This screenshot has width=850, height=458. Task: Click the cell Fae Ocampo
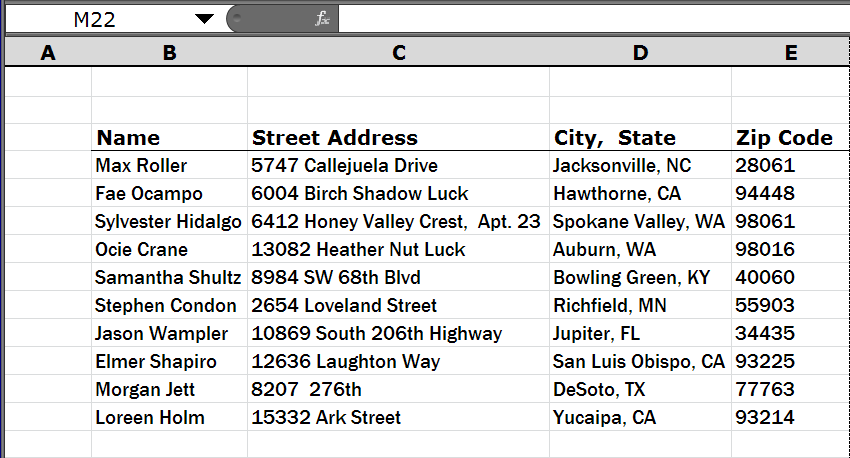click(170, 193)
